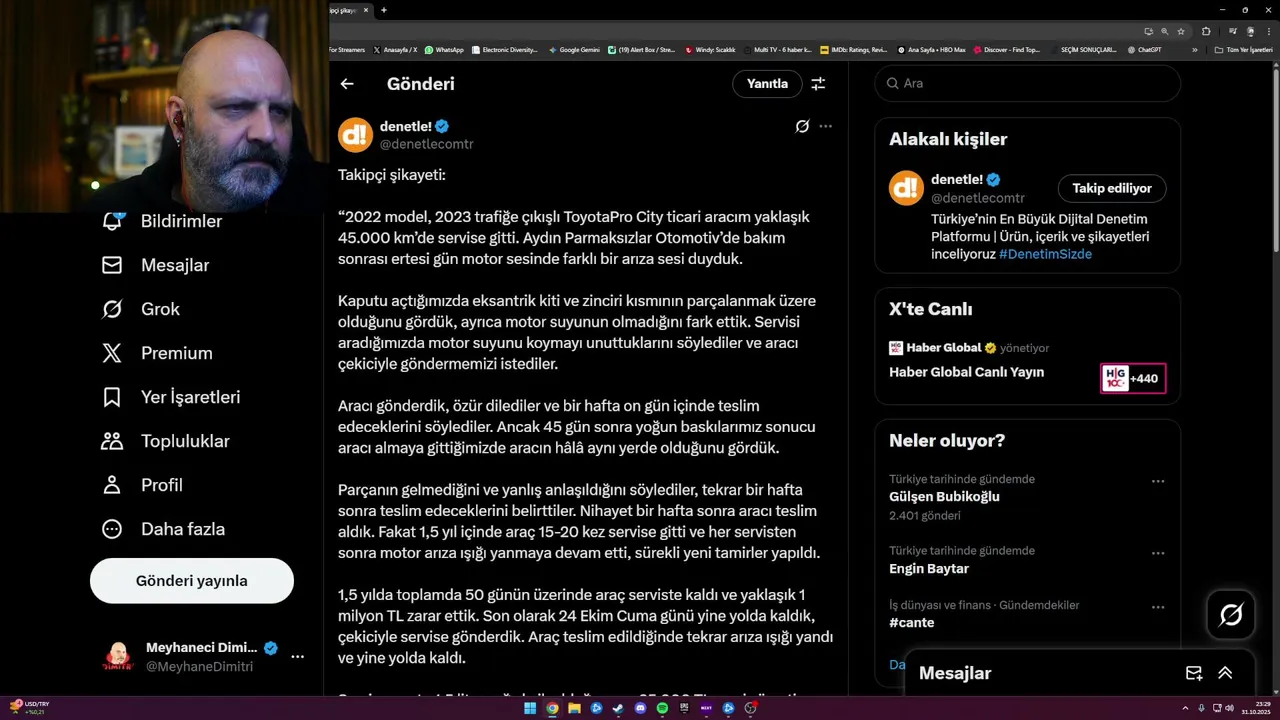Close the current browser tab
1280x720 pixels.
pos(366,10)
